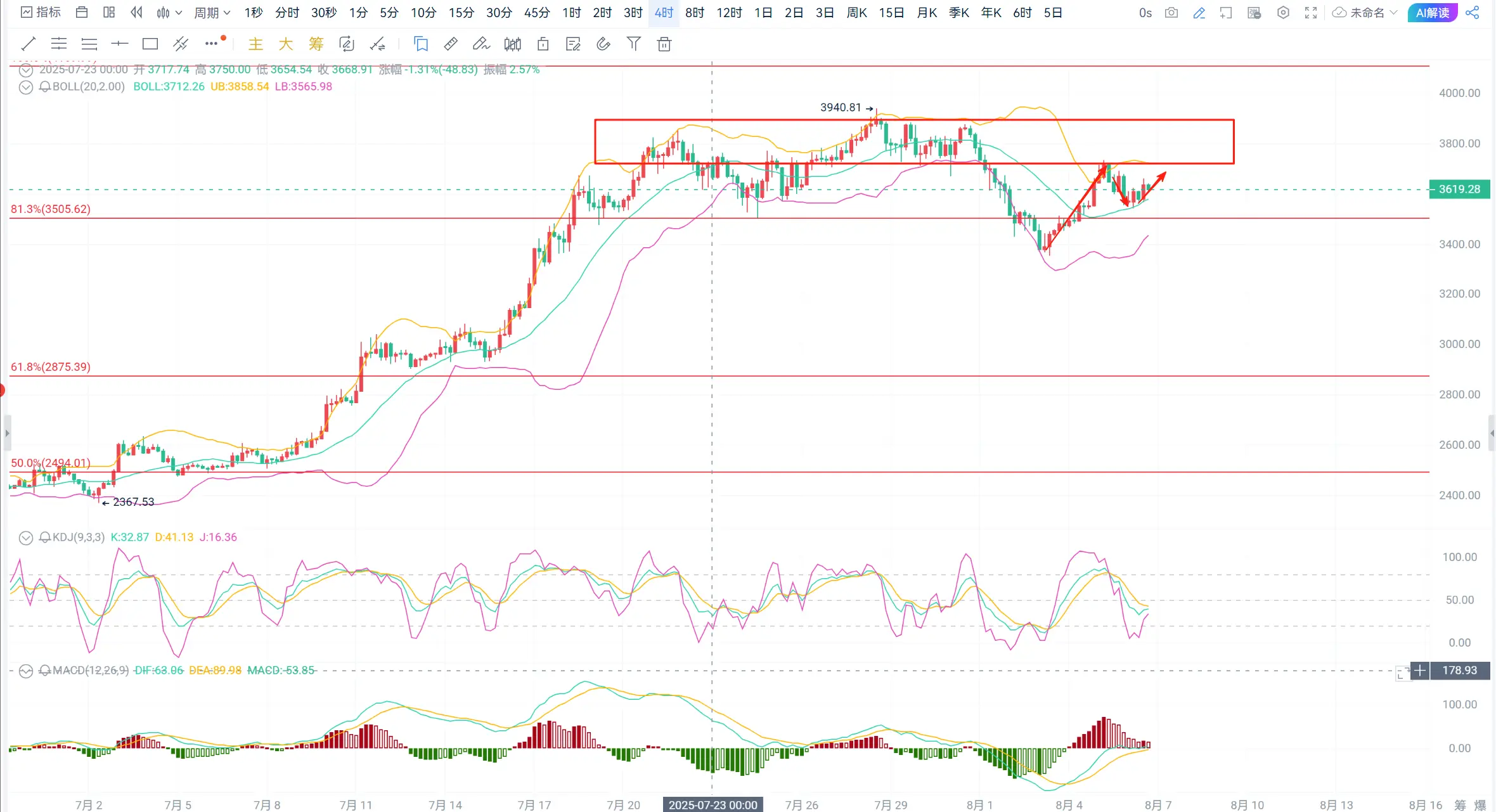Image resolution: width=1496 pixels, height=812 pixels.
Task: Open the candlestick chart type dropdown
Action: [169, 12]
